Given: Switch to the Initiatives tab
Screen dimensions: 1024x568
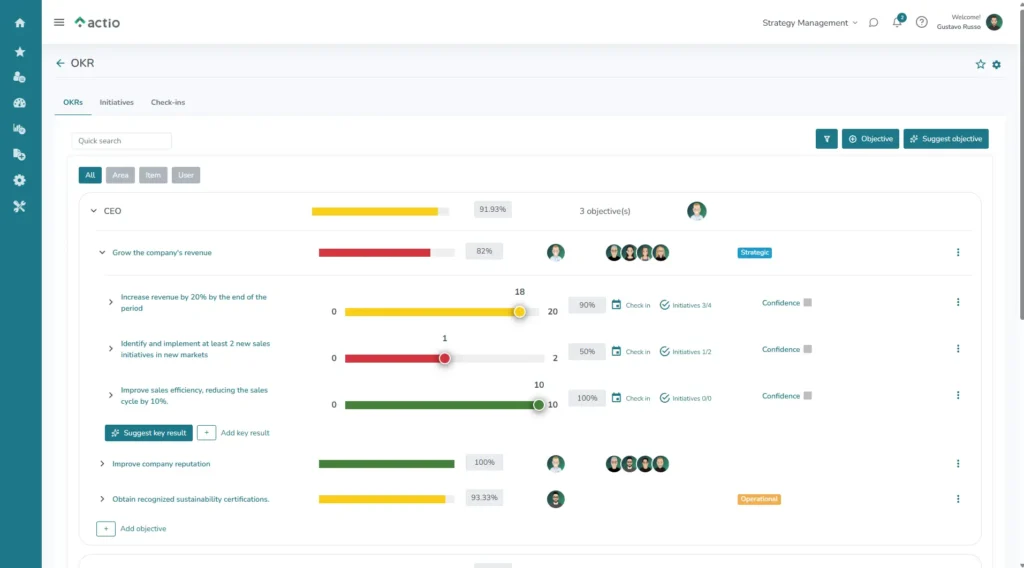Looking at the screenshot, I should pyautogui.click(x=116, y=102).
